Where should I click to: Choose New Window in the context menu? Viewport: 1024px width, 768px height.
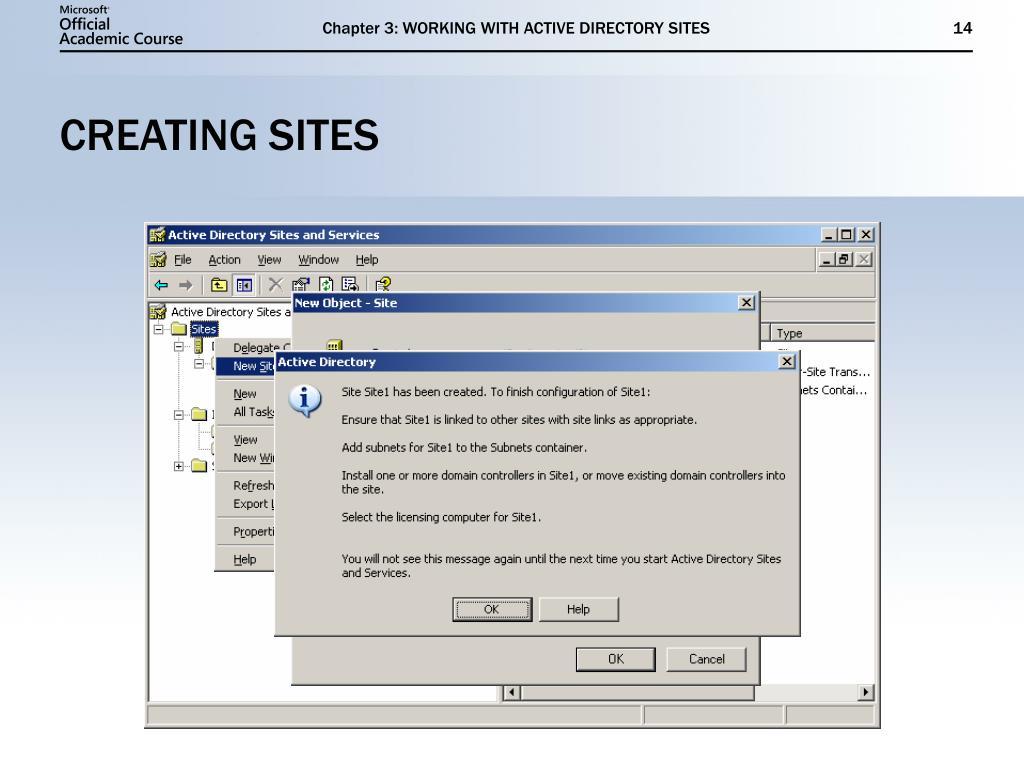246,458
